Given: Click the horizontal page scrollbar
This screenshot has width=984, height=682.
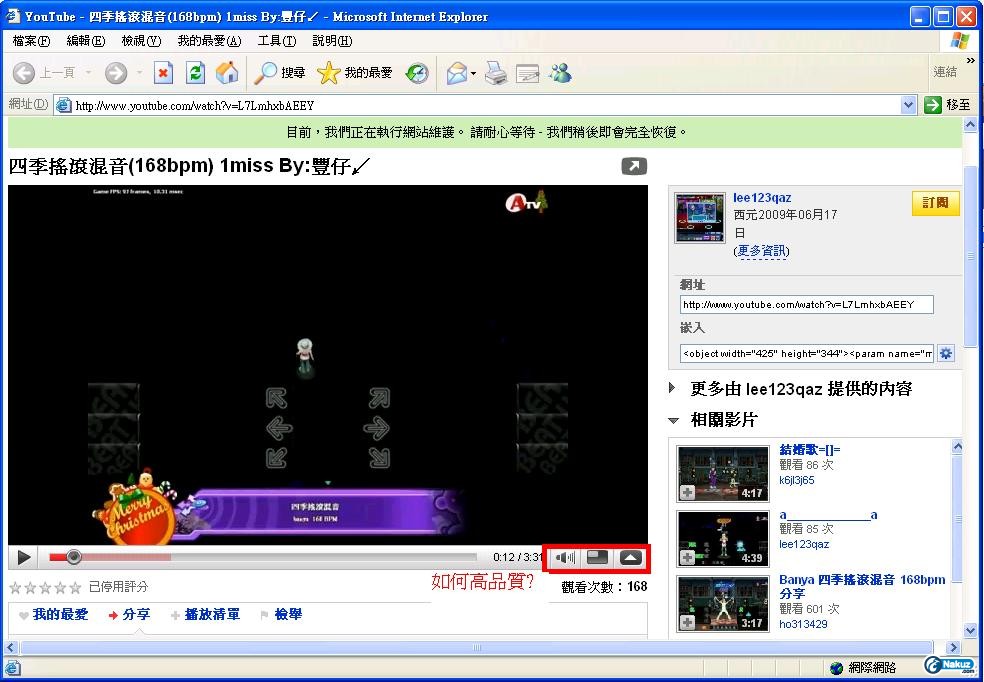Looking at the screenshot, I should (x=477, y=647).
